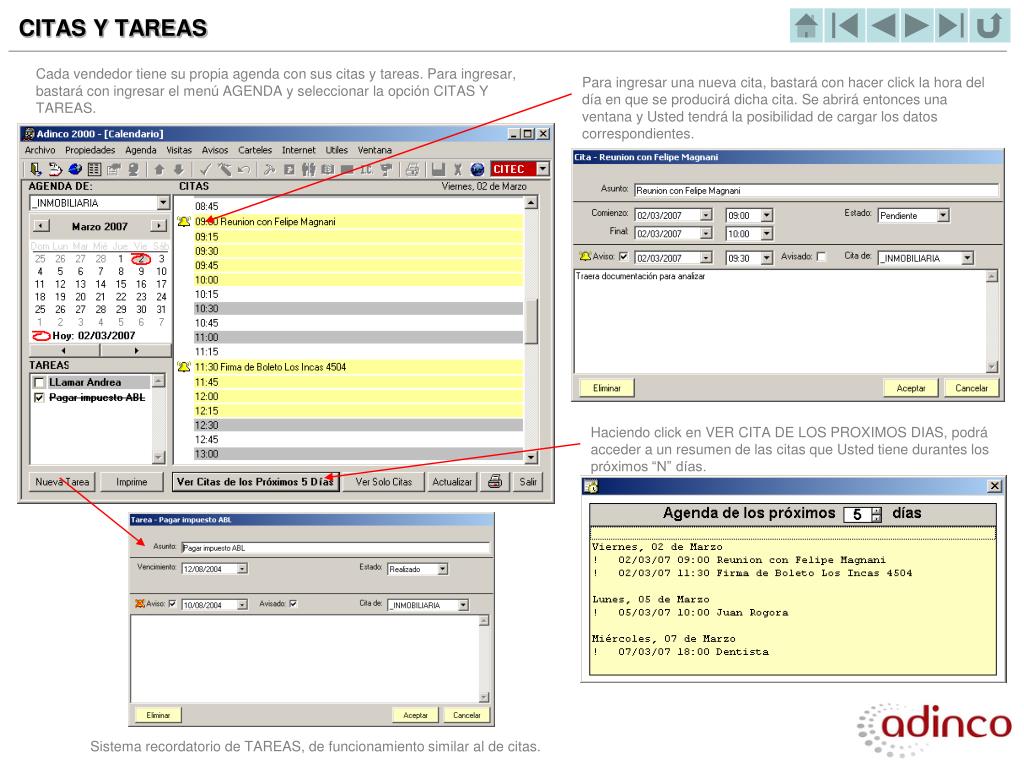Click the table/list toolbar icon
This screenshot has width=1024, height=768.
(x=94, y=170)
